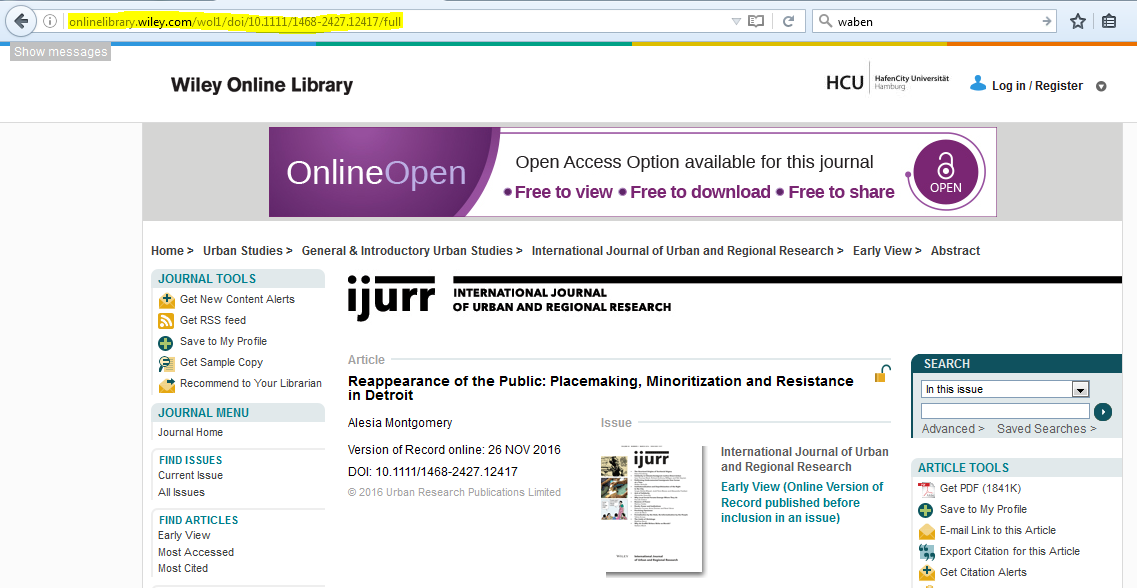The width and height of the screenshot is (1137, 588).
Task: Click Save to My Profile icon in Article Tools
Action: click(927, 510)
